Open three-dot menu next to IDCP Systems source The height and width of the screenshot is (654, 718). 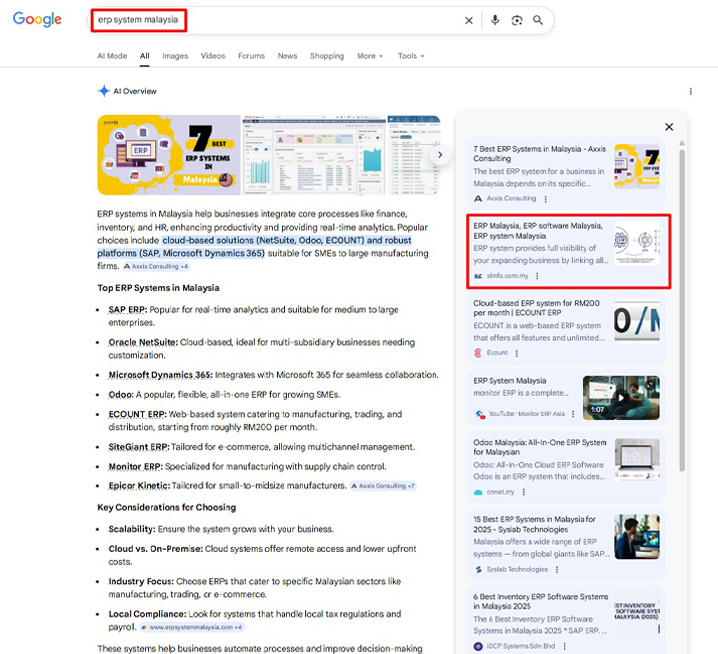coord(564,646)
